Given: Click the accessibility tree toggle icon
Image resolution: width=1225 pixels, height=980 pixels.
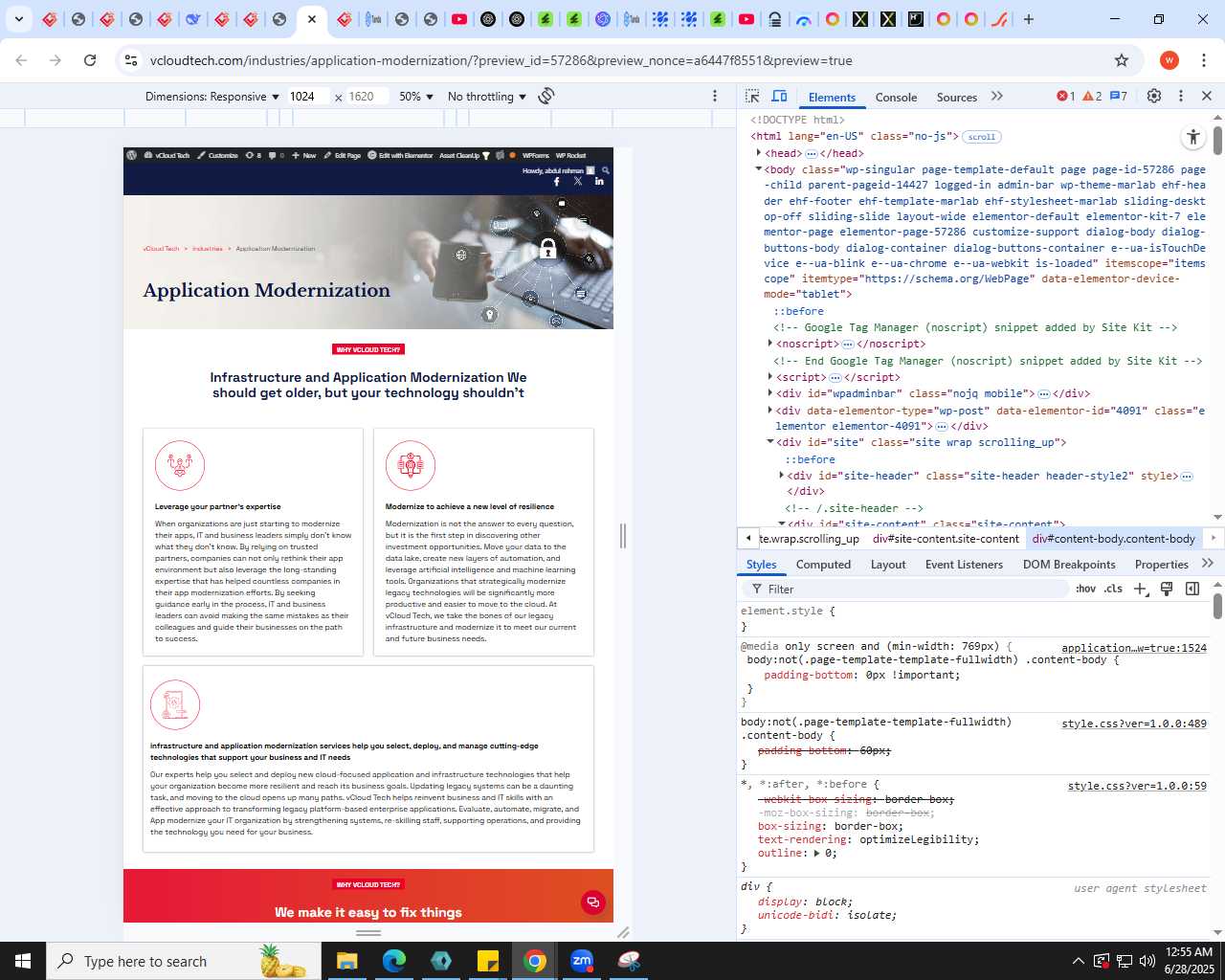Looking at the screenshot, I should (x=1193, y=137).
